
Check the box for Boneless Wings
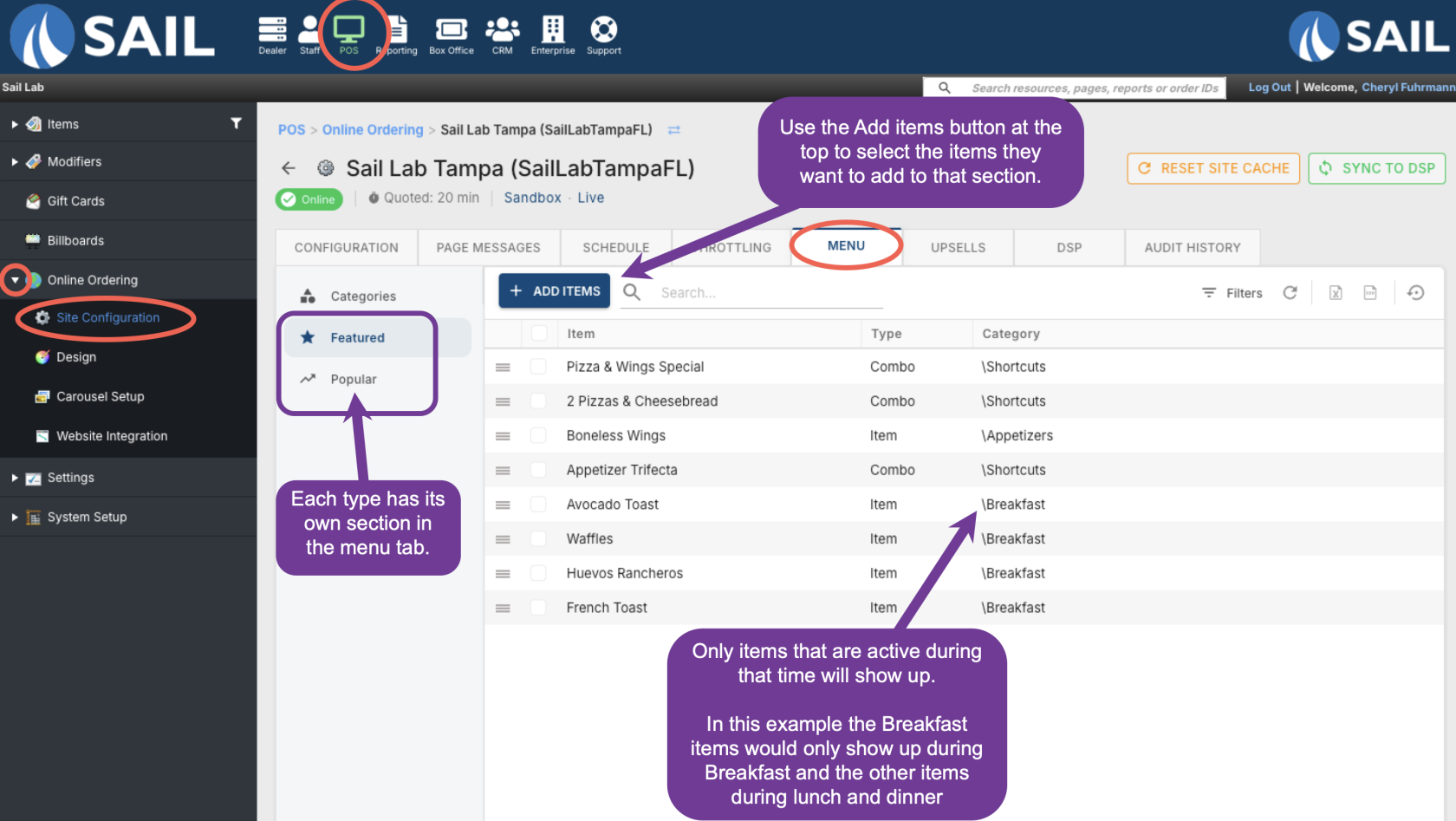538,435
